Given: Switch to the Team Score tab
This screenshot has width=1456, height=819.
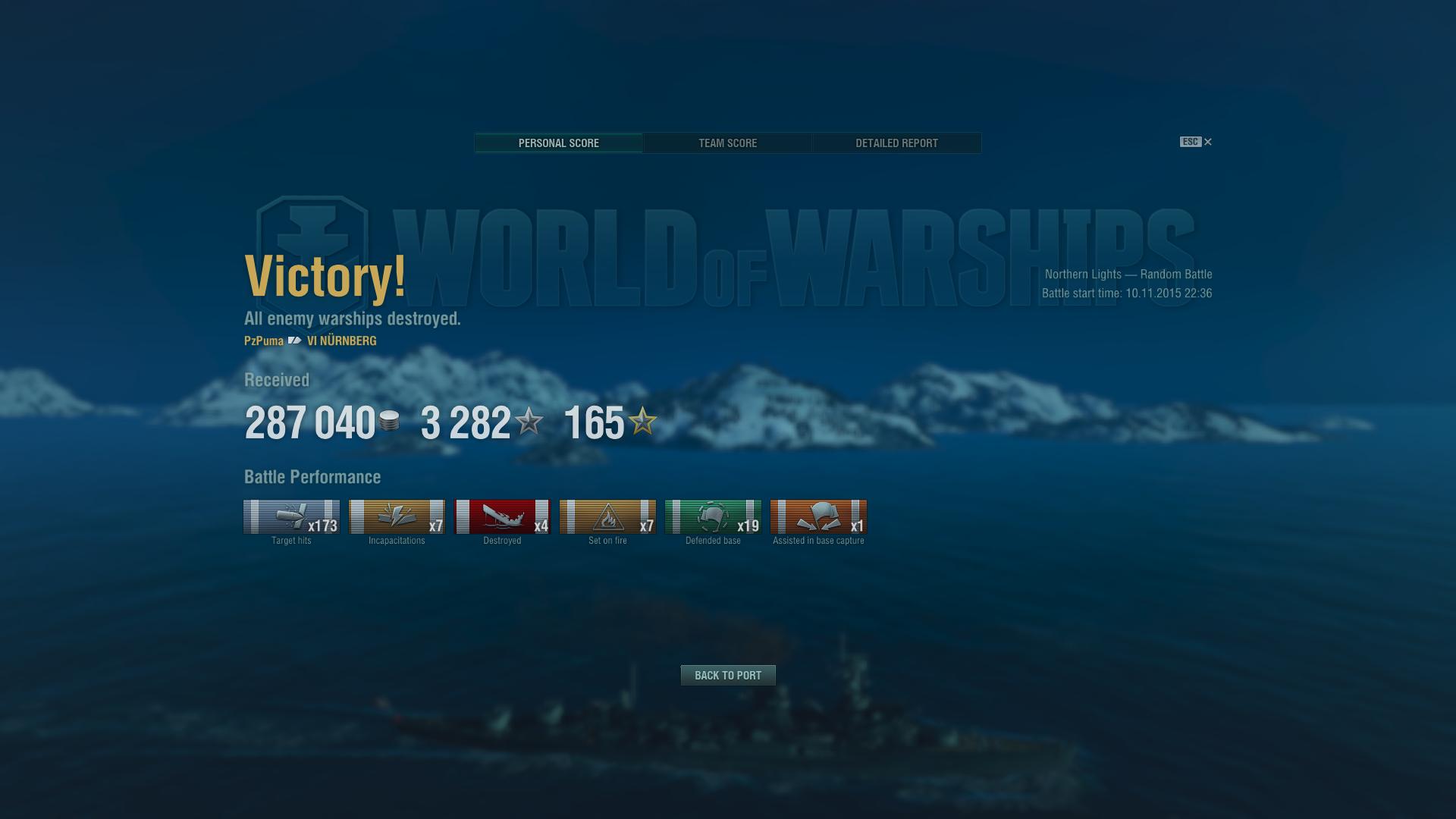Looking at the screenshot, I should click(x=728, y=143).
